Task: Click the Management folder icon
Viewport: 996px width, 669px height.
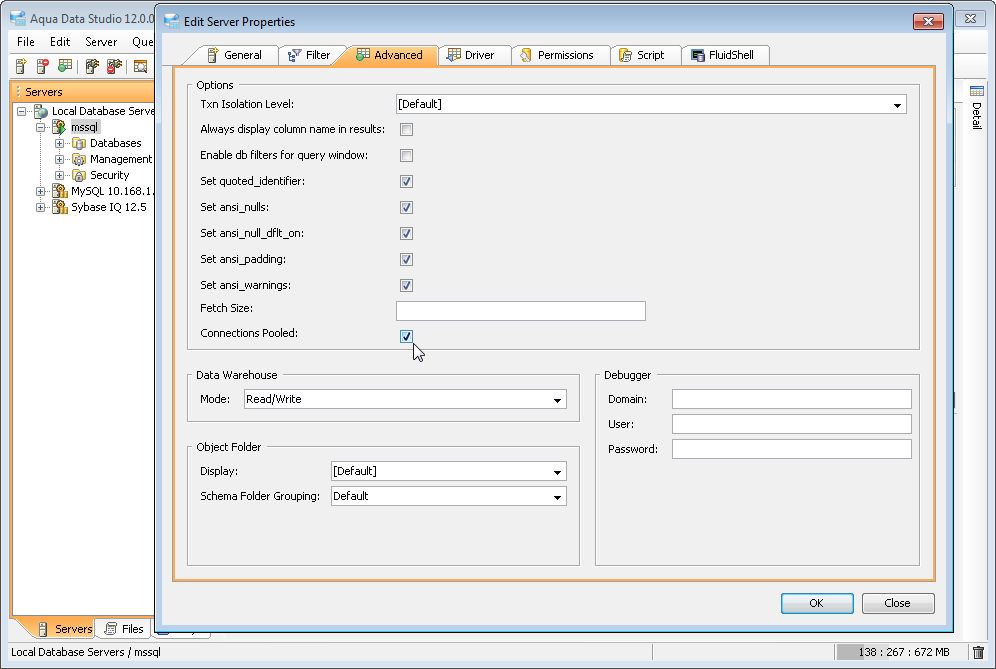Action: click(79, 159)
